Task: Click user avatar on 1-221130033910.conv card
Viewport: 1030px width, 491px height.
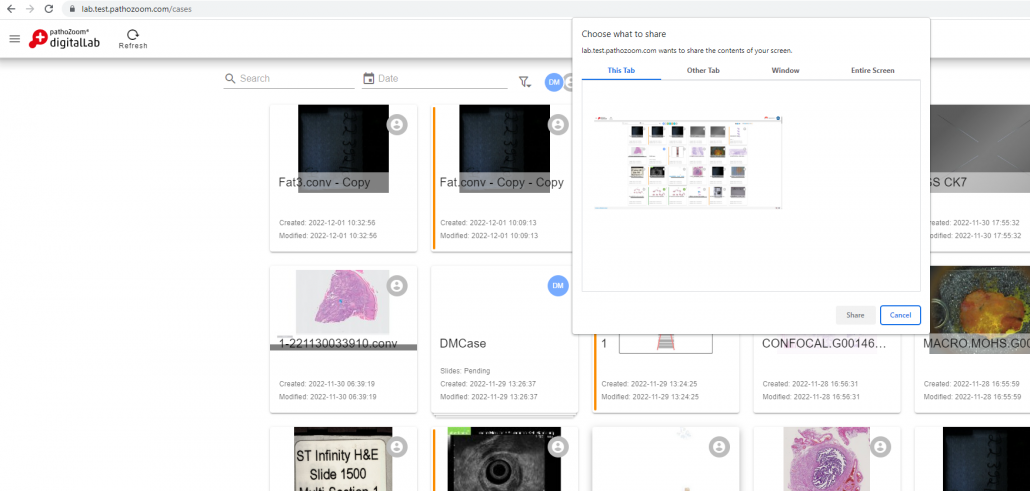Action: click(x=397, y=286)
